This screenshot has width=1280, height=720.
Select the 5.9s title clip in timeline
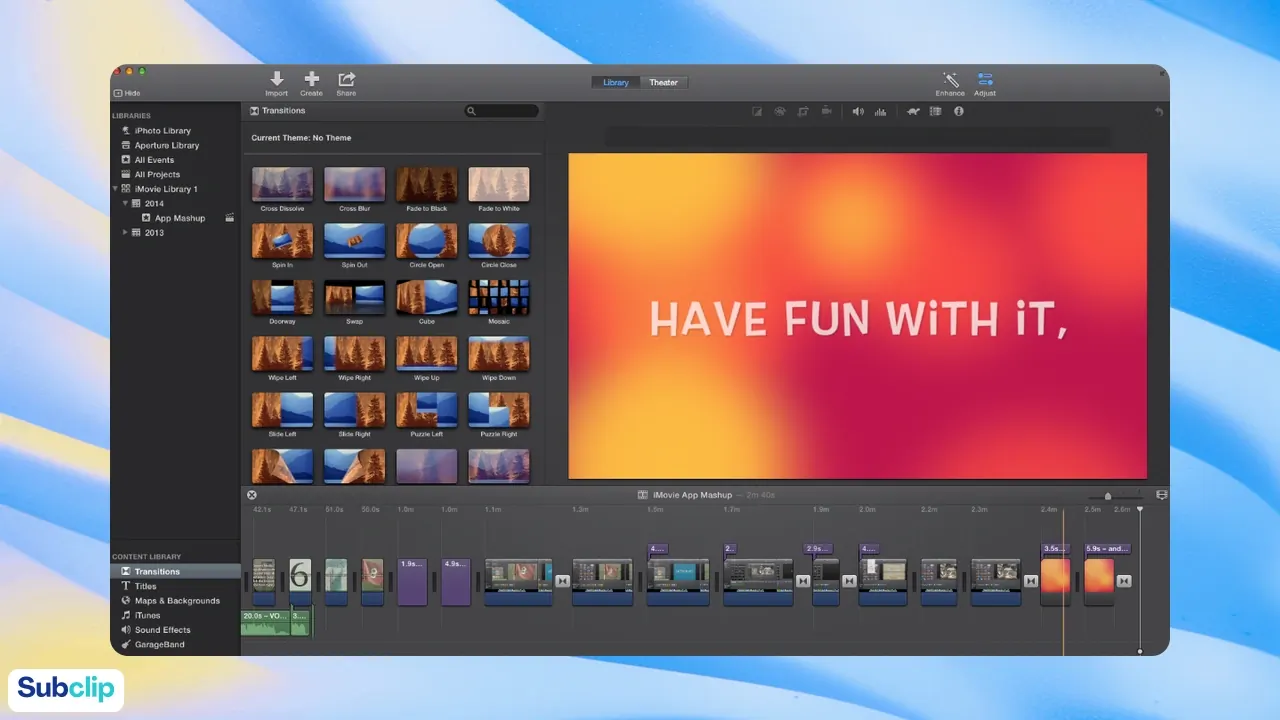point(1107,549)
